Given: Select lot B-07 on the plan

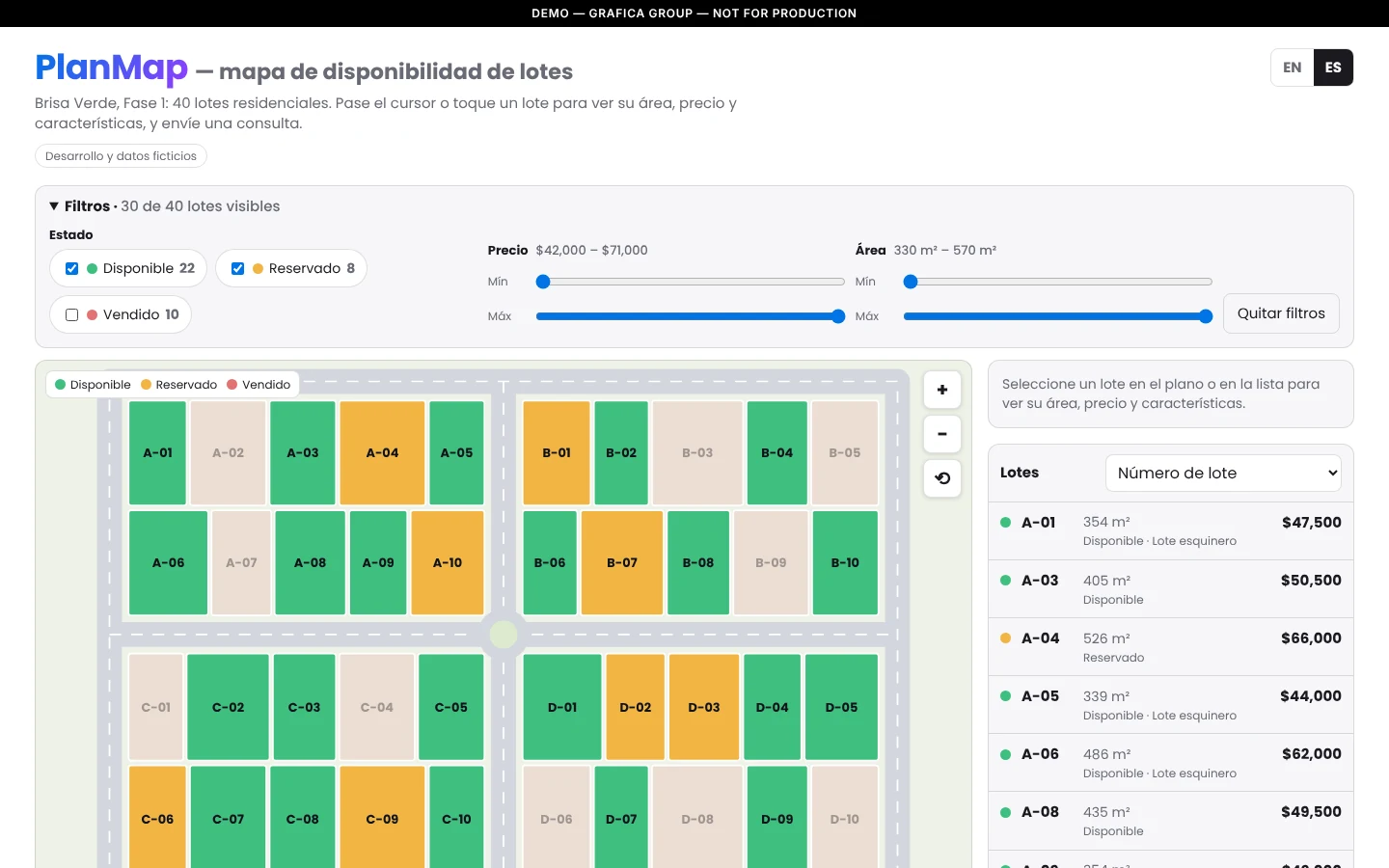Looking at the screenshot, I should click(x=622, y=563).
